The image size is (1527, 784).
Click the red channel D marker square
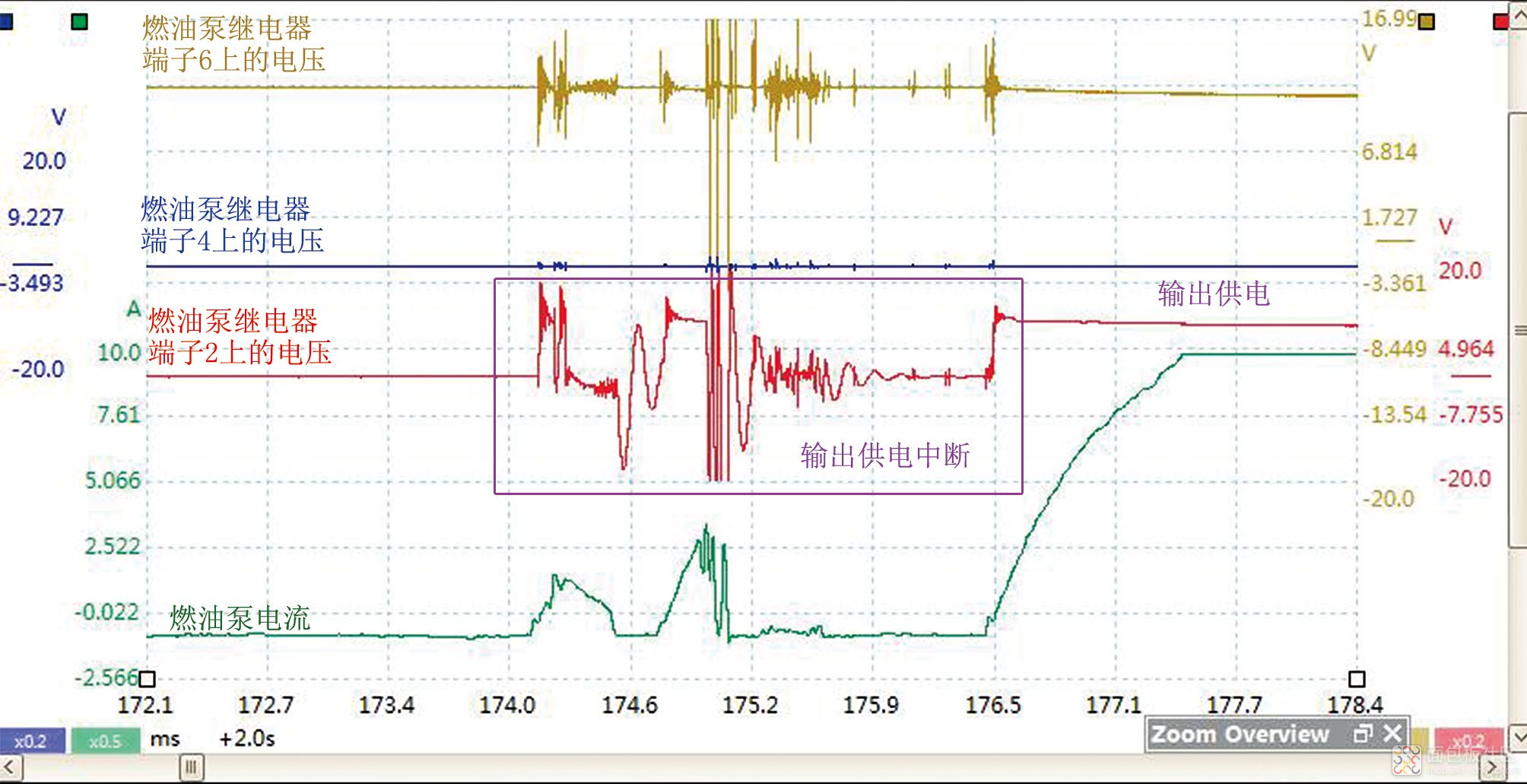coord(1500,21)
